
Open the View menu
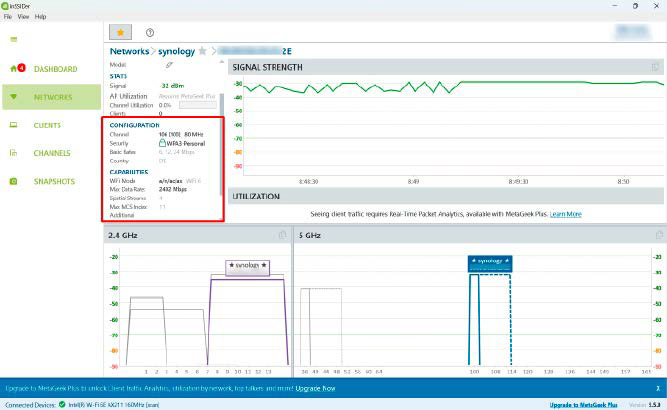[x=23, y=17]
